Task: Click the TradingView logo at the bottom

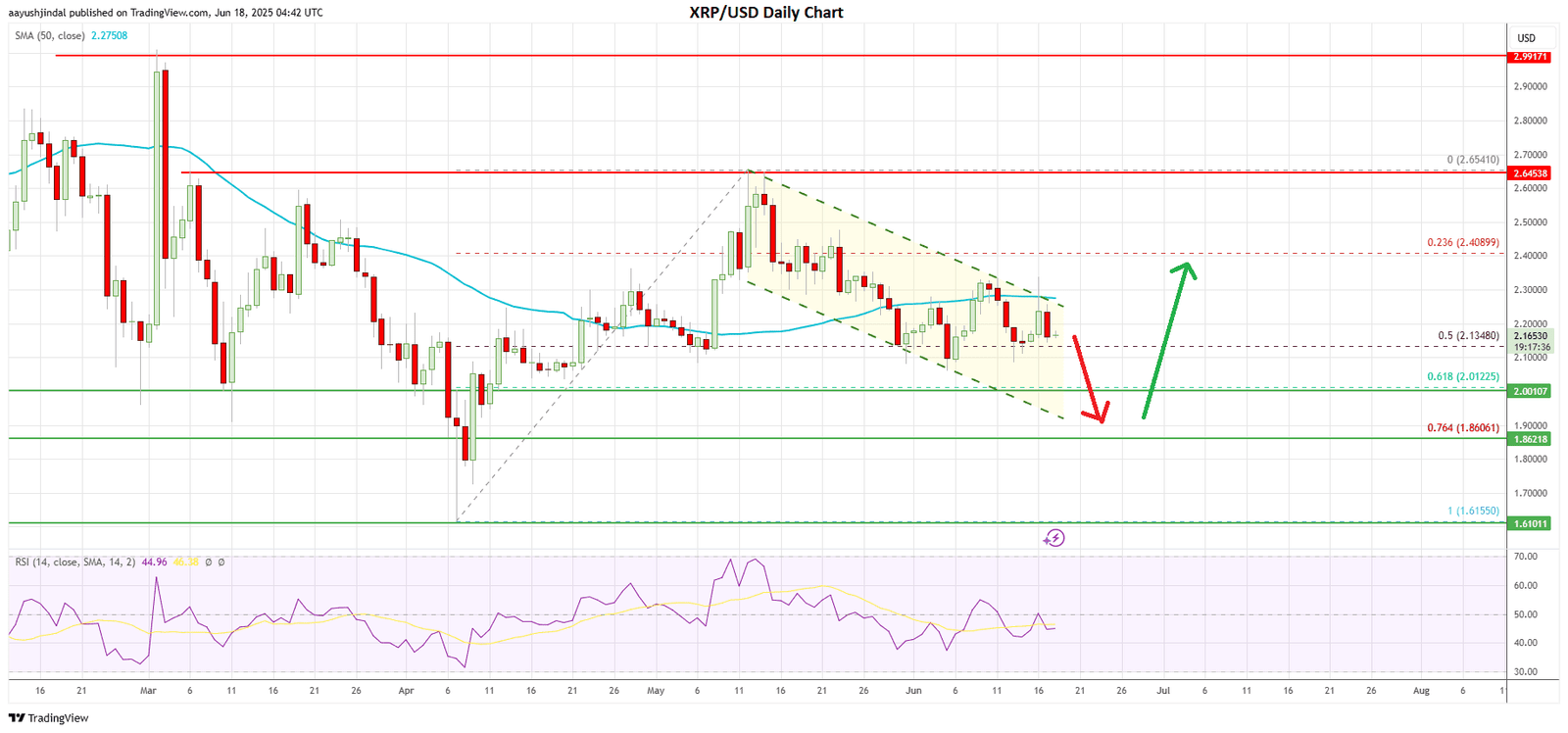Action: pyautogui.click(x=49, y=718)
